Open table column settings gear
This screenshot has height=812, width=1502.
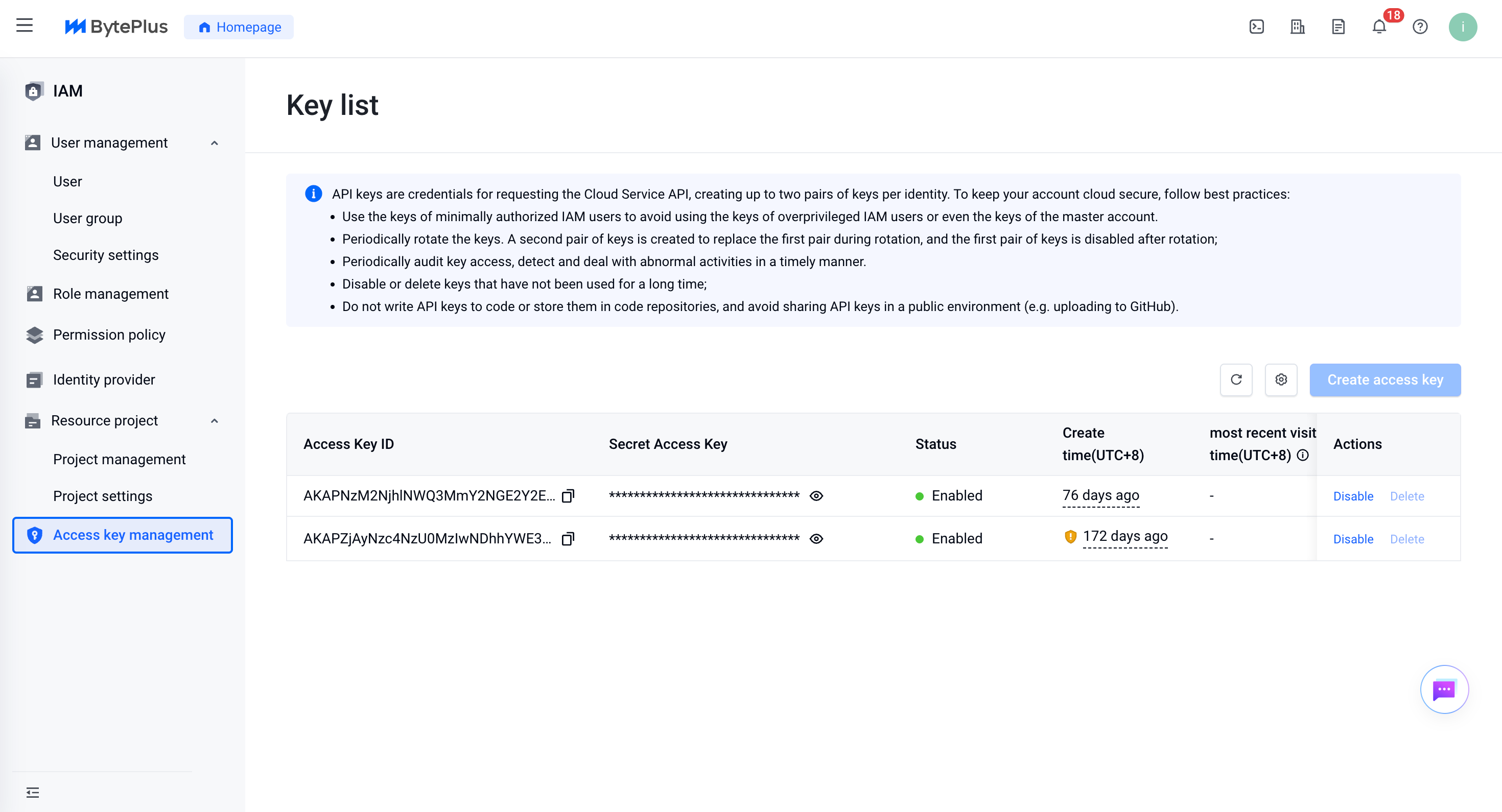click(1281, 380)
